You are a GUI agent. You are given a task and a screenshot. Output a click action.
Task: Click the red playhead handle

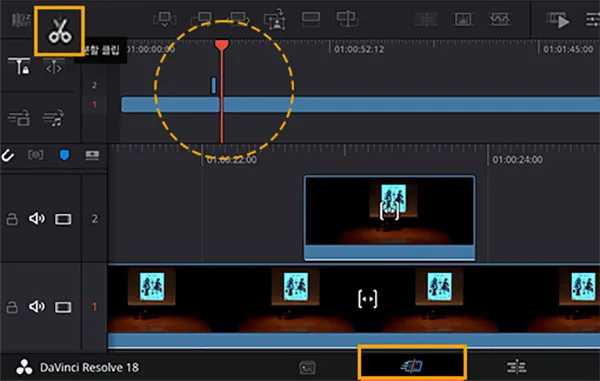[222, 46]
